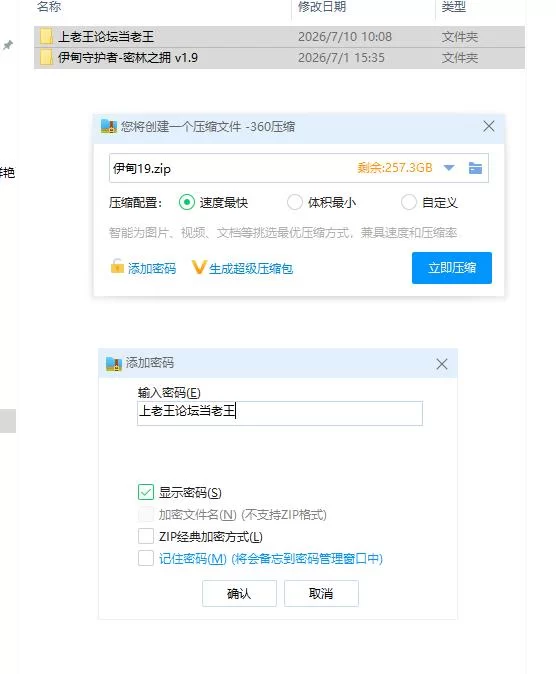The height and width of the screenshot is (674, 556).
Task: Select the 体积最小 radio option
Action: coord(295,202)
